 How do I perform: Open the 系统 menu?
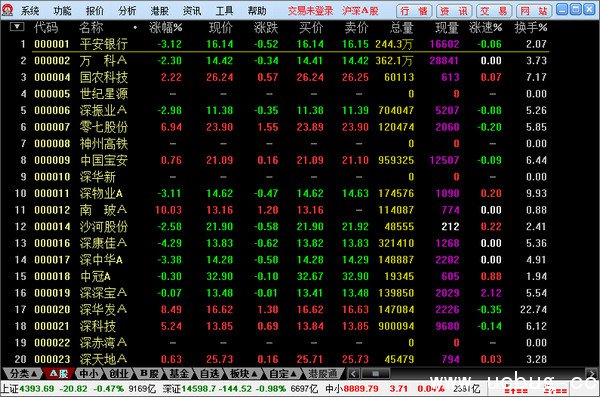(x=30, y=11)
